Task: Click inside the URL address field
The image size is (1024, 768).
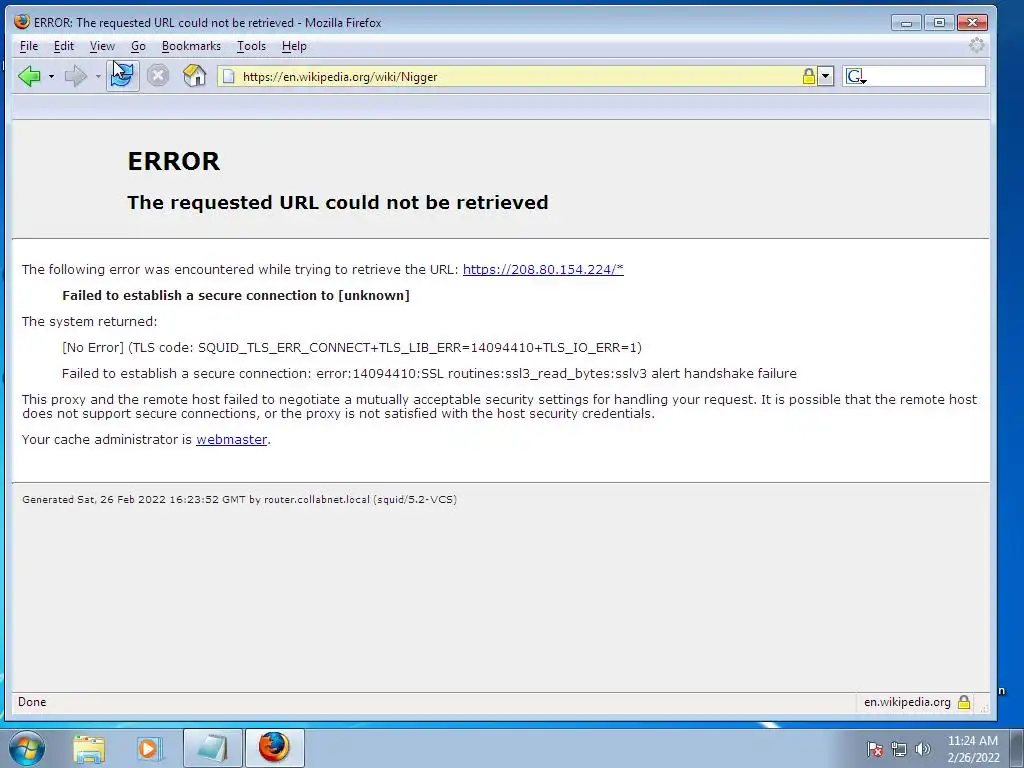Action: (x=519, y=76)
